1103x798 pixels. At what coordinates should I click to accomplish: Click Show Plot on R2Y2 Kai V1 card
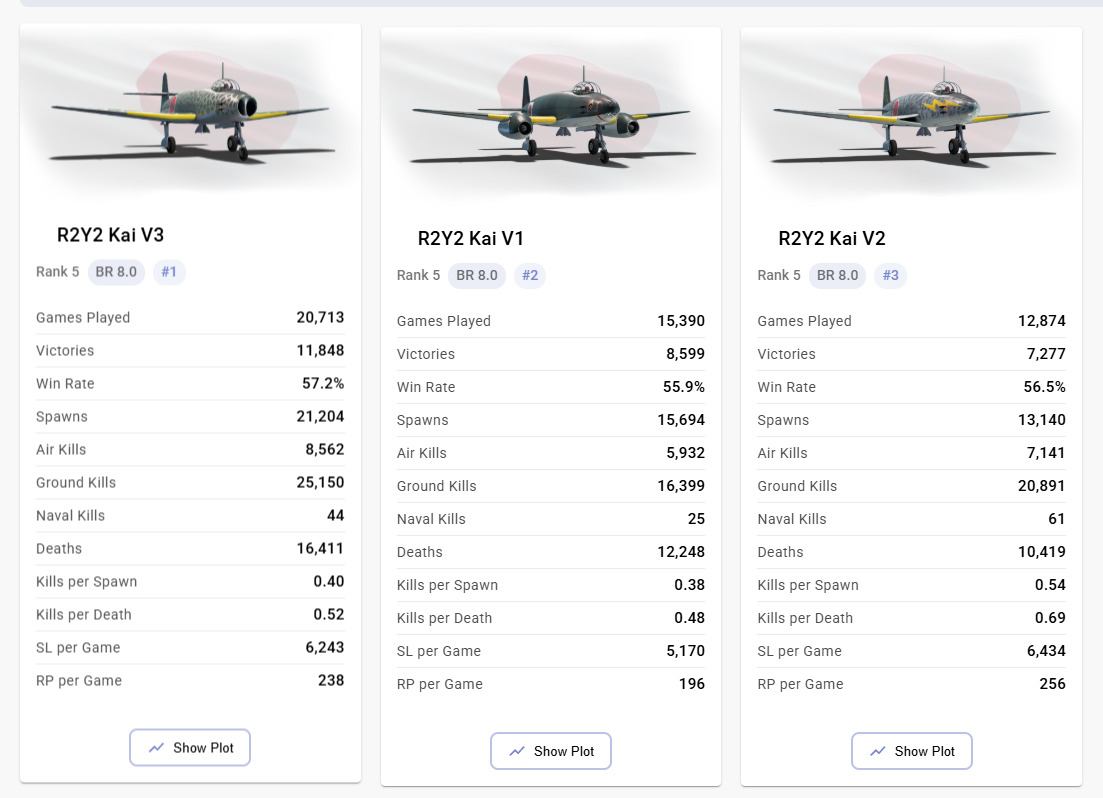(551, 751)
